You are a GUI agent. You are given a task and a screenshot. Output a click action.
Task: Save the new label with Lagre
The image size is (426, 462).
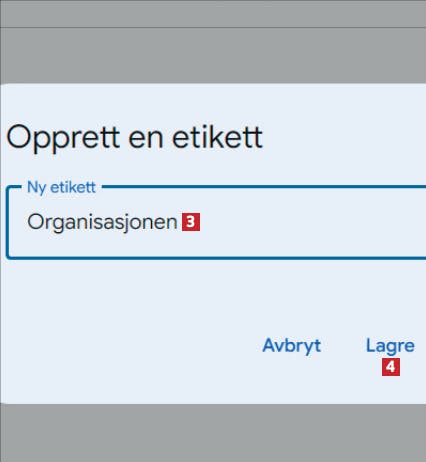390,346
